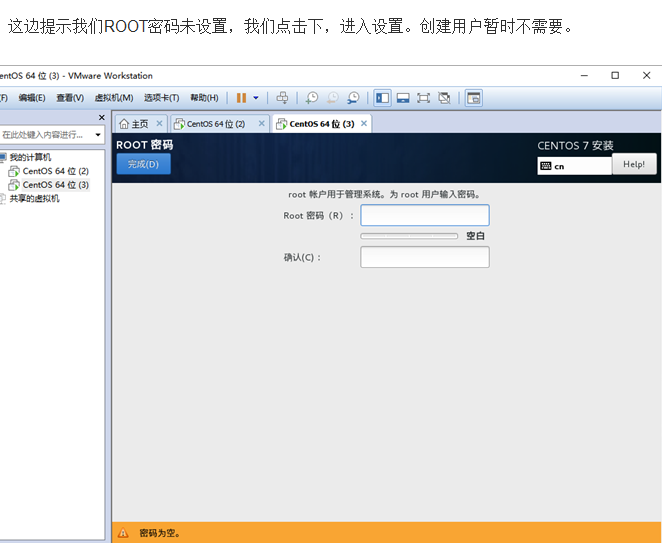Click the Help! button
662x543 pixels.
[634, 164]
